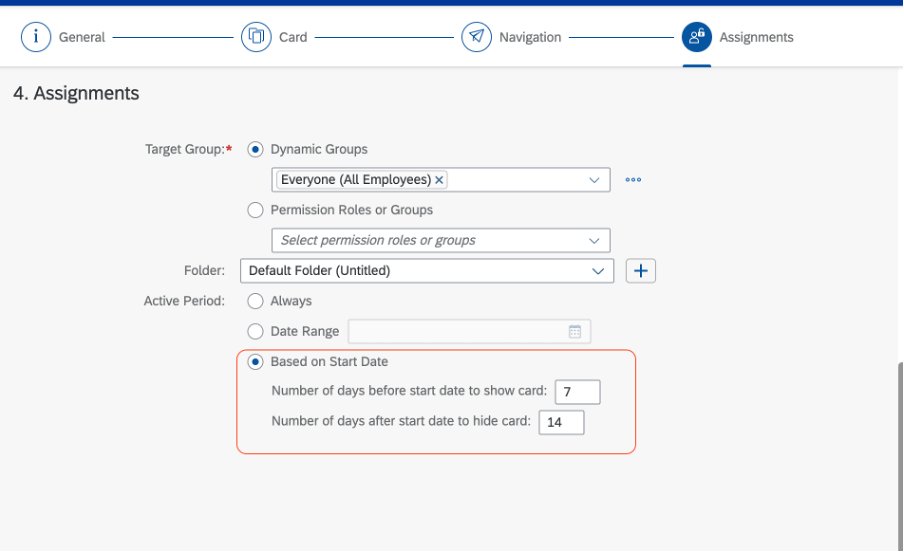Click the Navigation paper plane icon
The image size is (904, 552).
click(476, 37)
